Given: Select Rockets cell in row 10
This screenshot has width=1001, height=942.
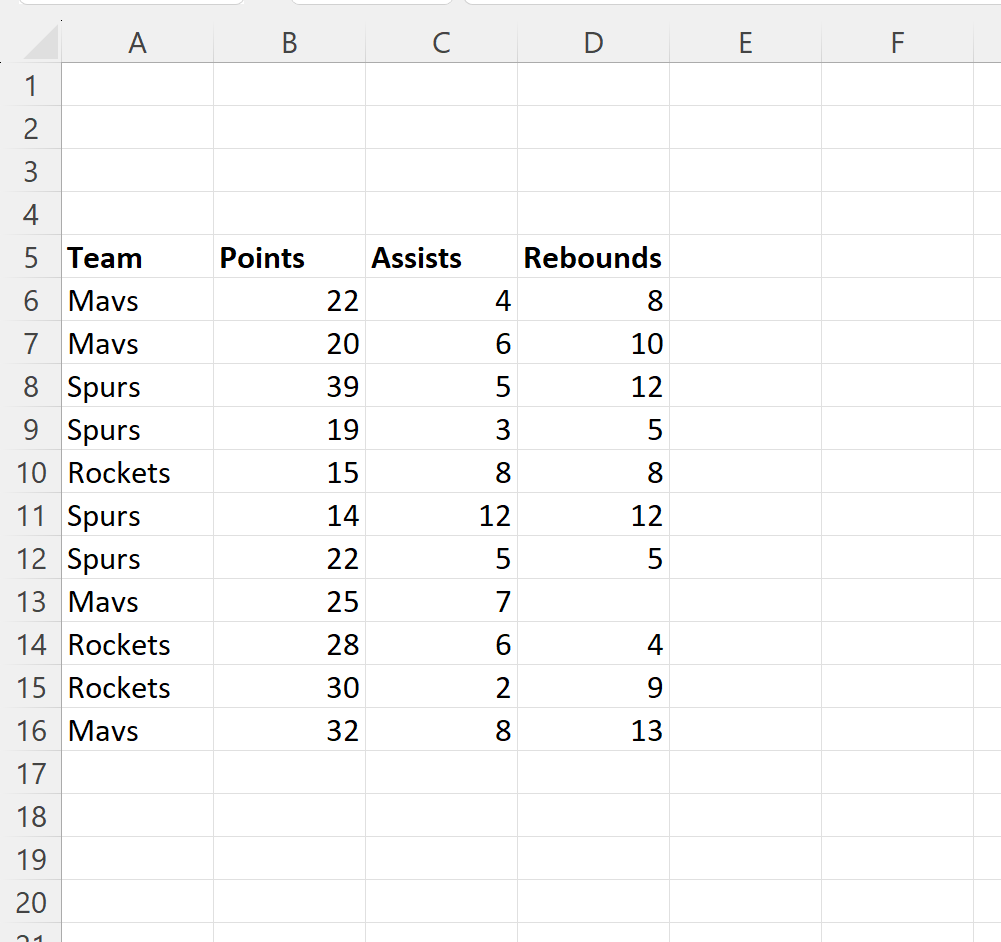Looking at the screenshot, I should pyautogui.click(x=138, y=473).
